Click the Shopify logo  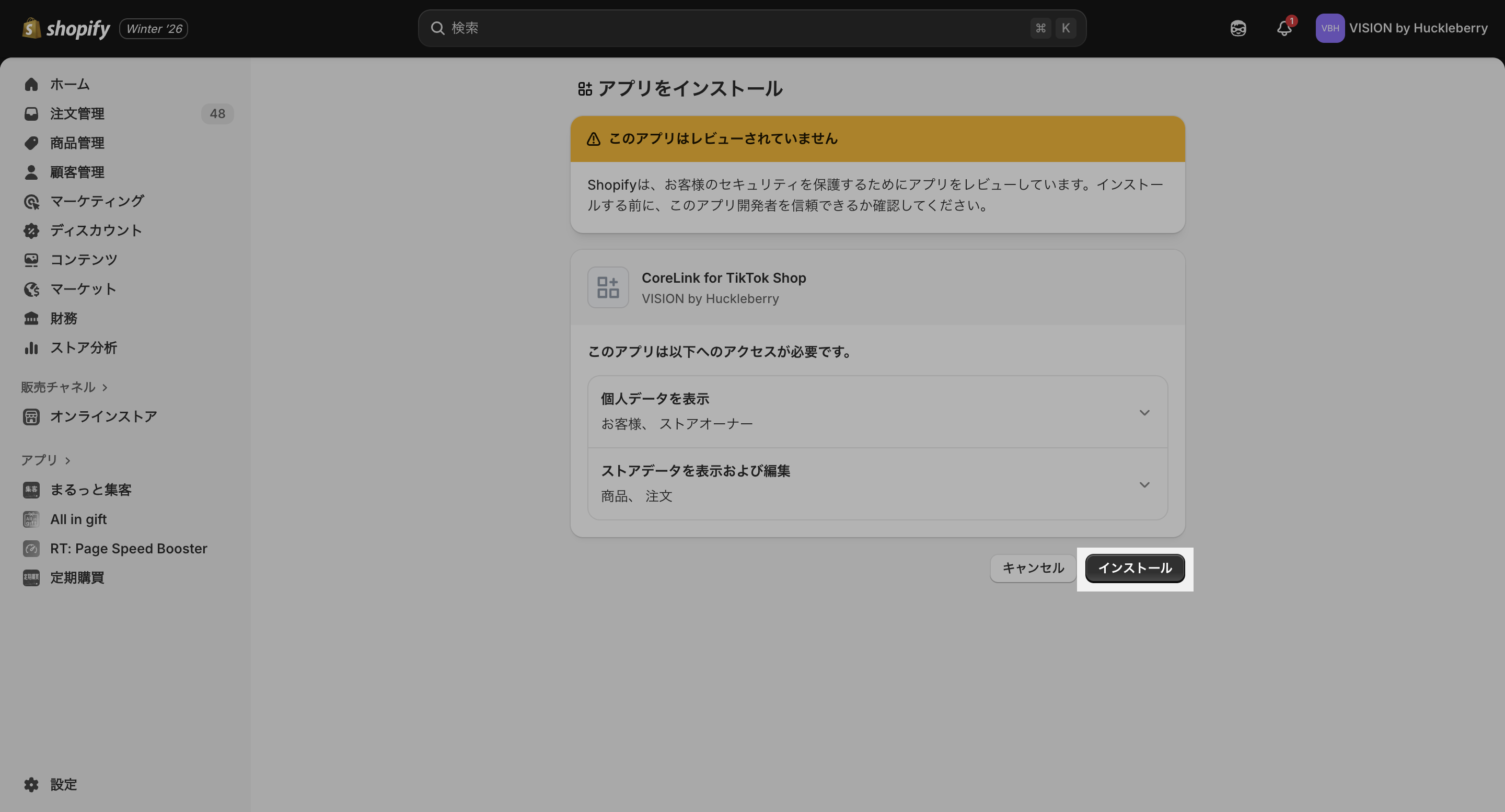pyautogui.click(x=66, y=28)
